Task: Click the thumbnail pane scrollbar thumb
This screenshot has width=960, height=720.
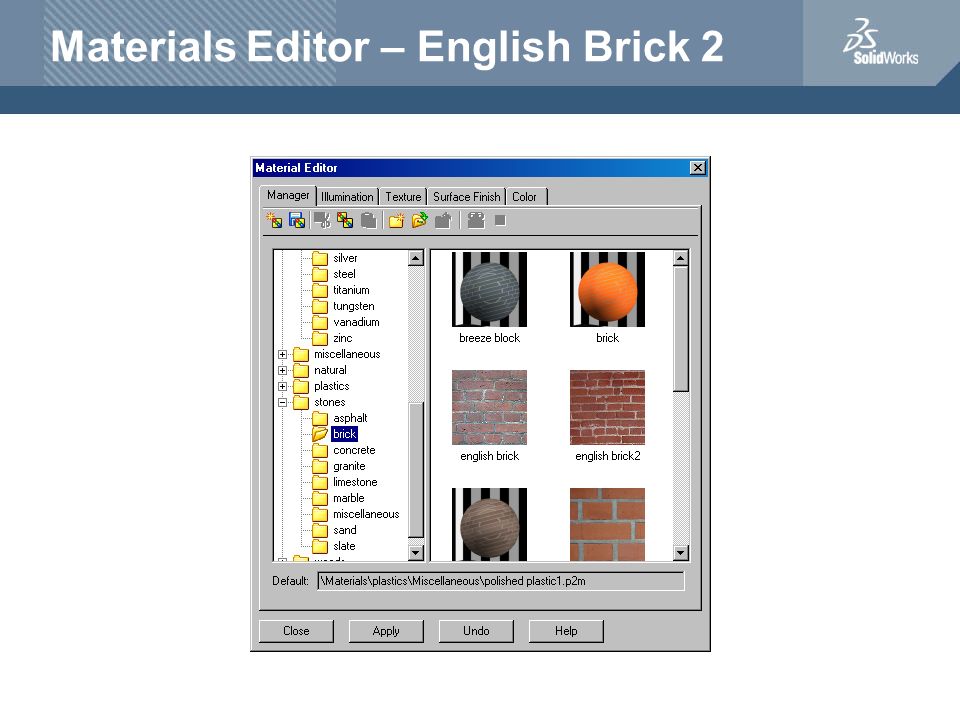Action: point(681,329)
